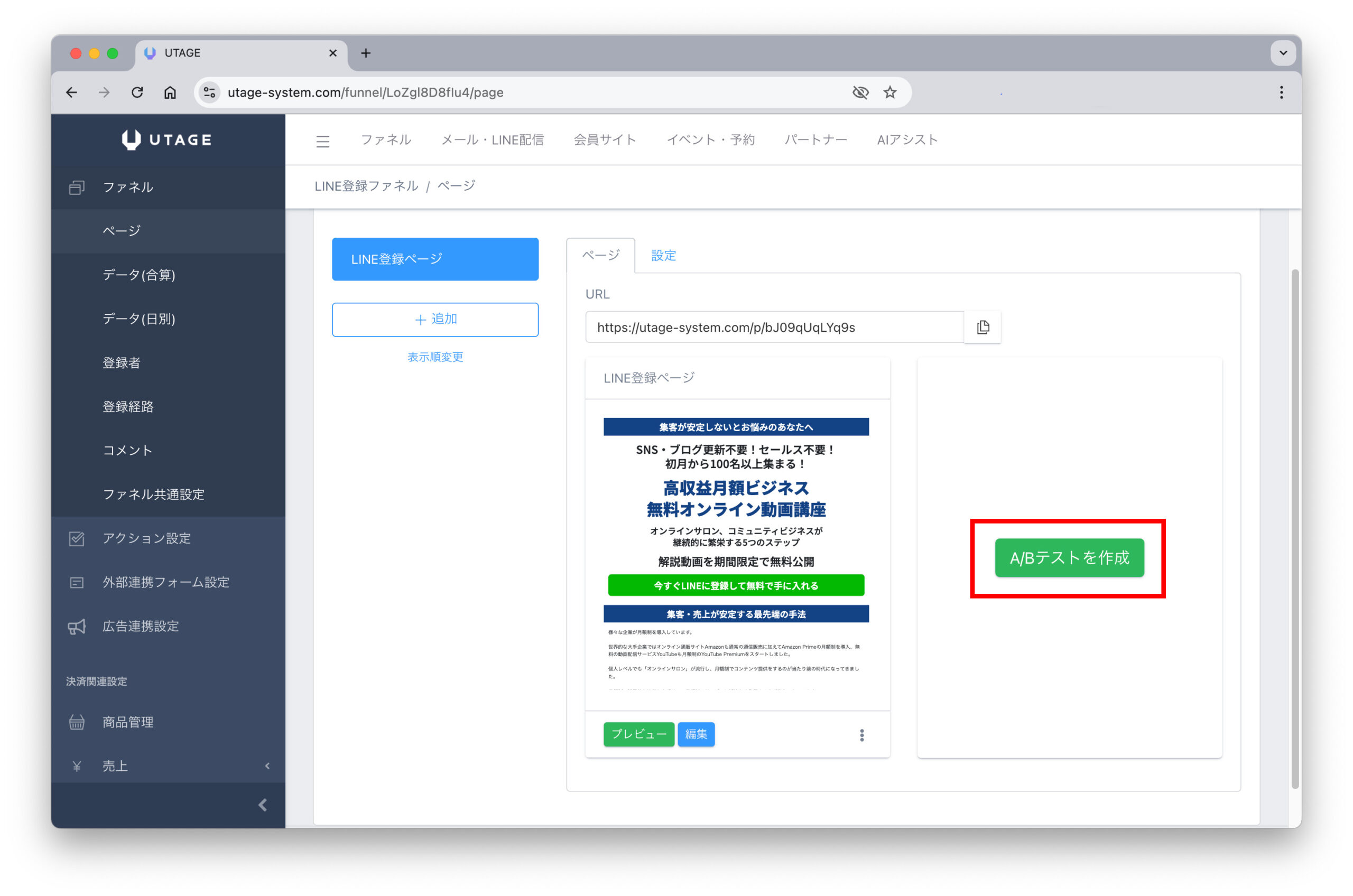This screenshot has height=896, width=1353.
Task: Open 広告連携設定 in the sidebar
Action: pos(168,626)
